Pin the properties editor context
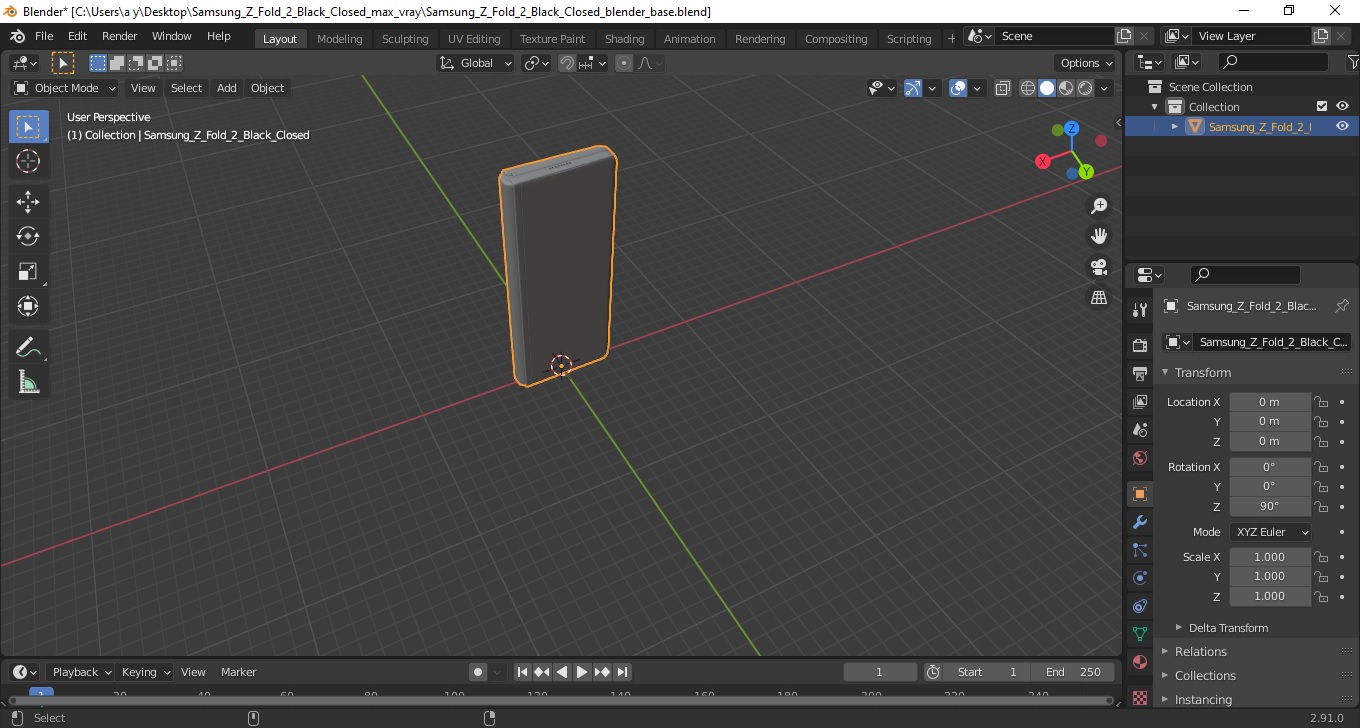Screen dimensions: 1360x728 [1342, 306]
